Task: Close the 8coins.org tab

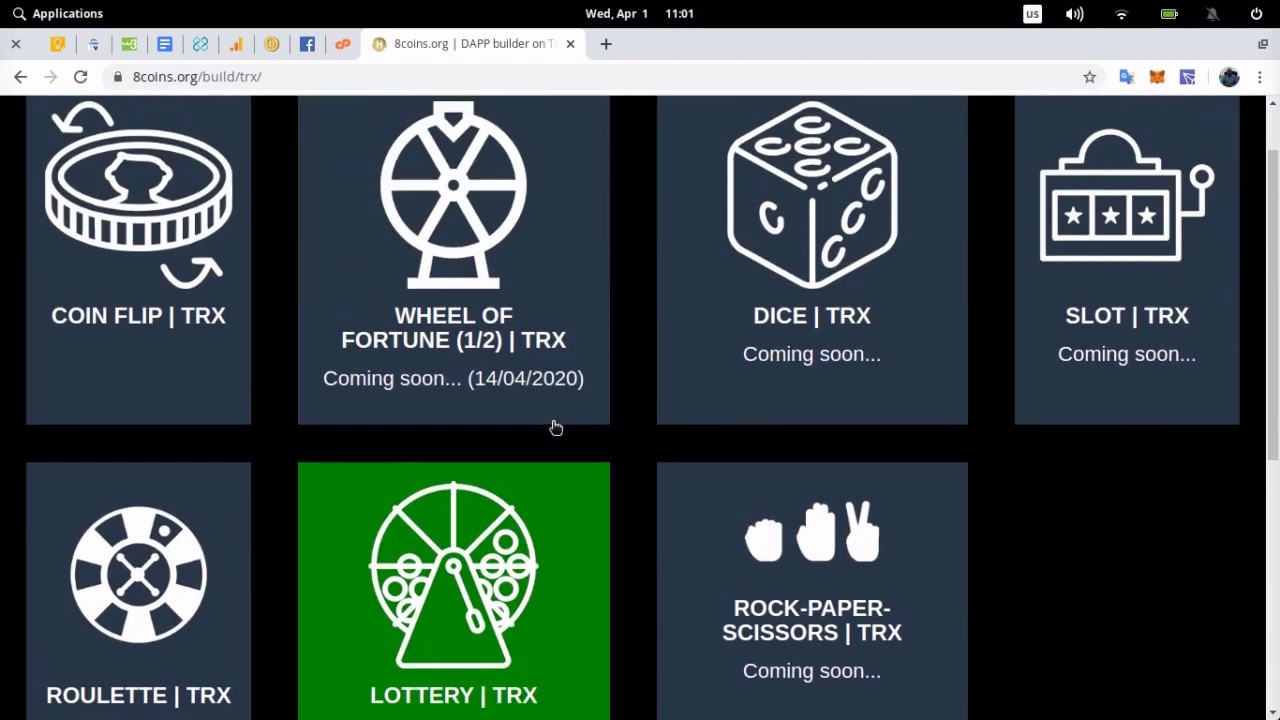Action: coord(570,44)
